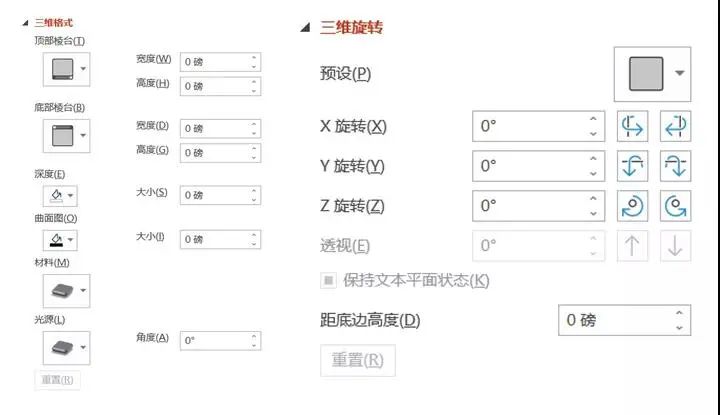Open the 预设 rotation preset dropdown
Screen dimensions: 720x415
click(x=651, y=73)
